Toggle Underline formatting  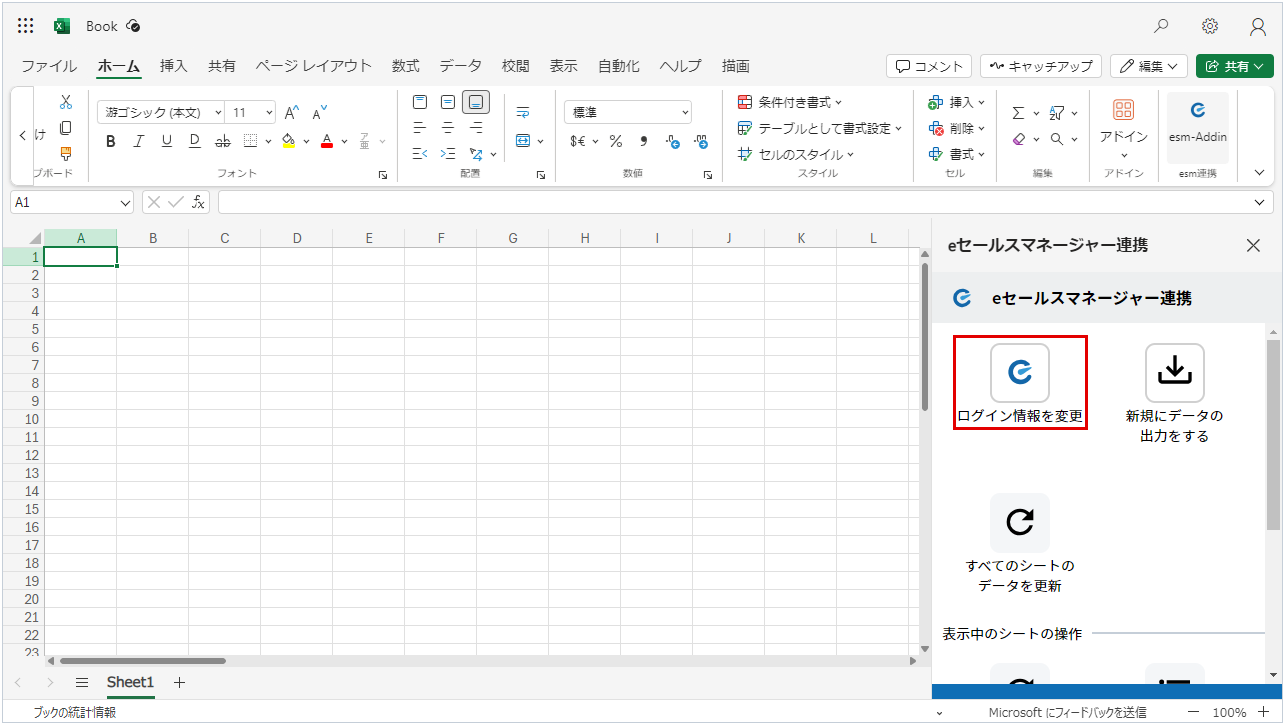tap(167, 141)
